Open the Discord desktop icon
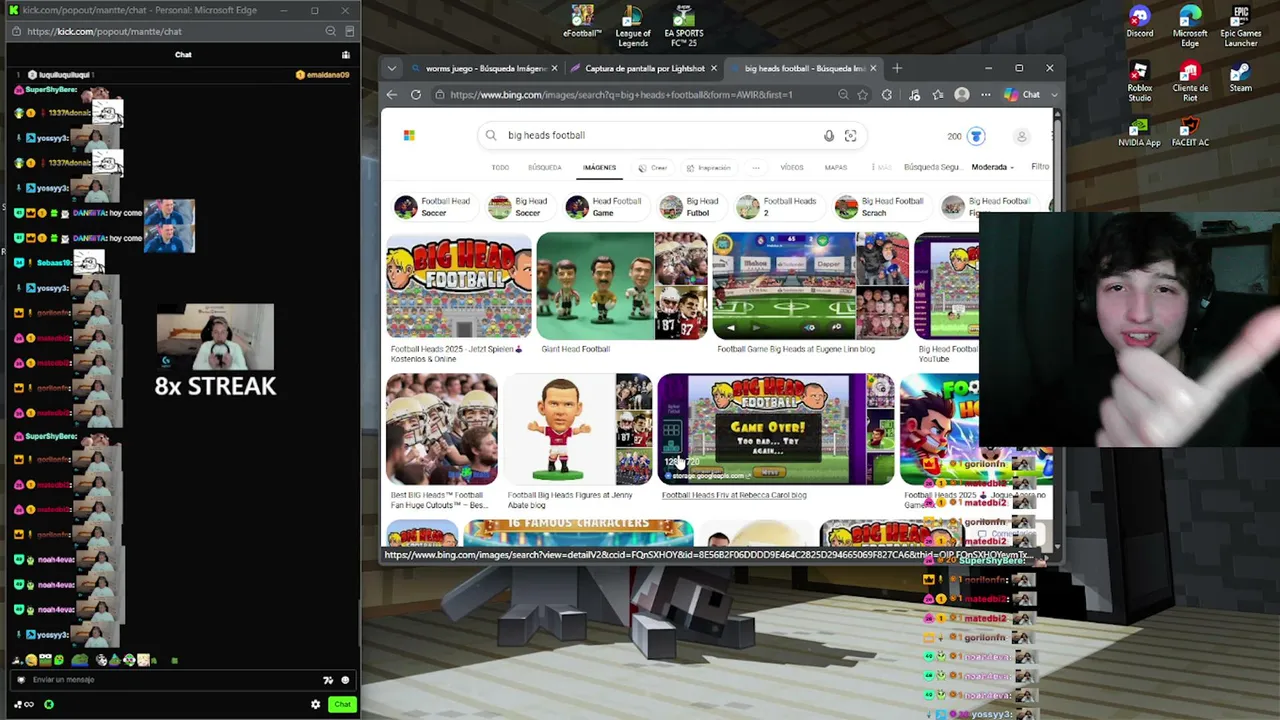The height and width of the screenshot is (720, 1280). 1139,22
